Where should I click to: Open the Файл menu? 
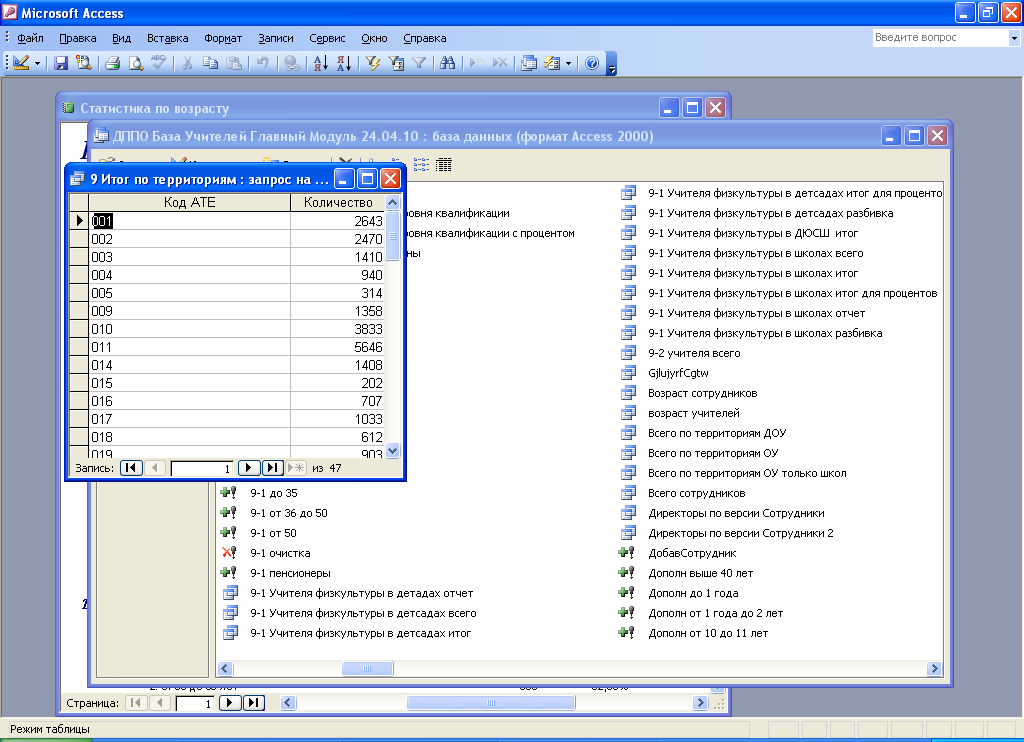(x=30, y=38)
